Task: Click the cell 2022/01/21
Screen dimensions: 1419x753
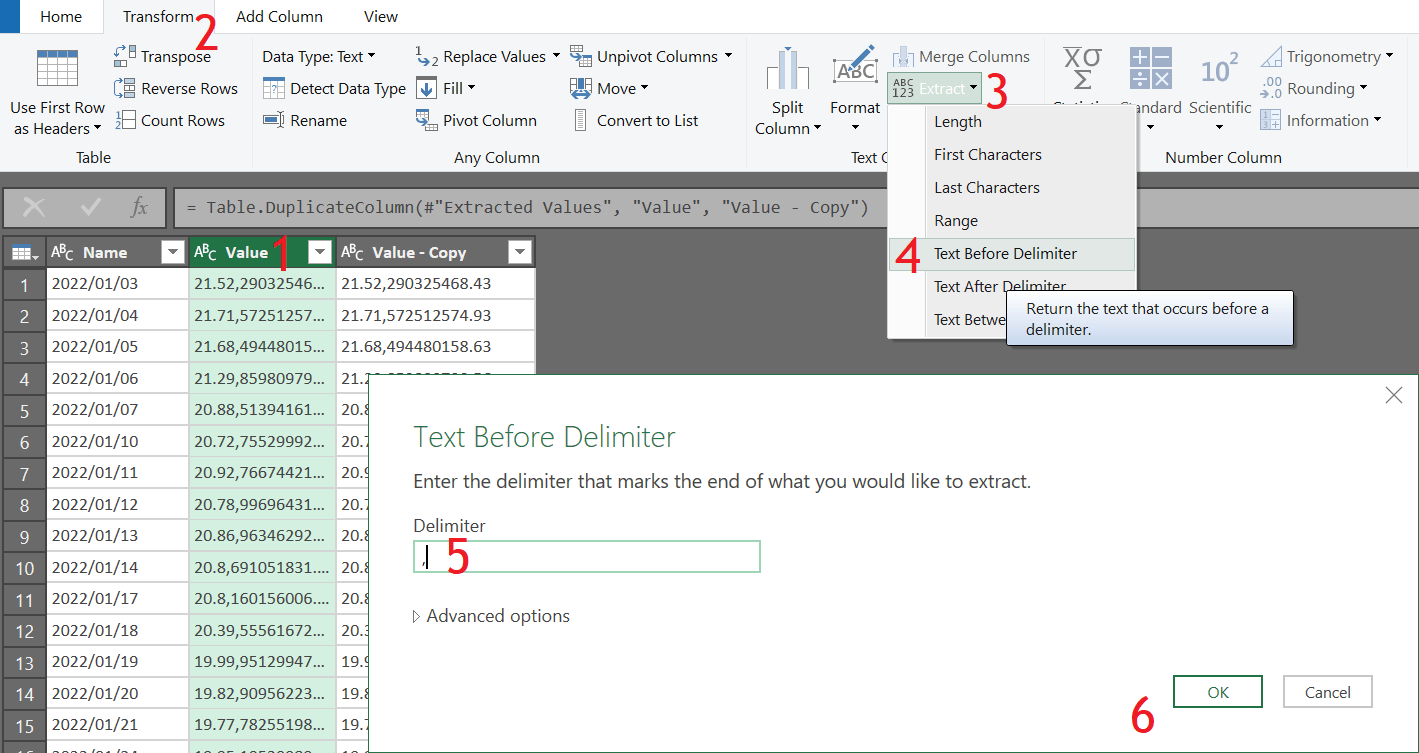Action: (x=117, y=726)
